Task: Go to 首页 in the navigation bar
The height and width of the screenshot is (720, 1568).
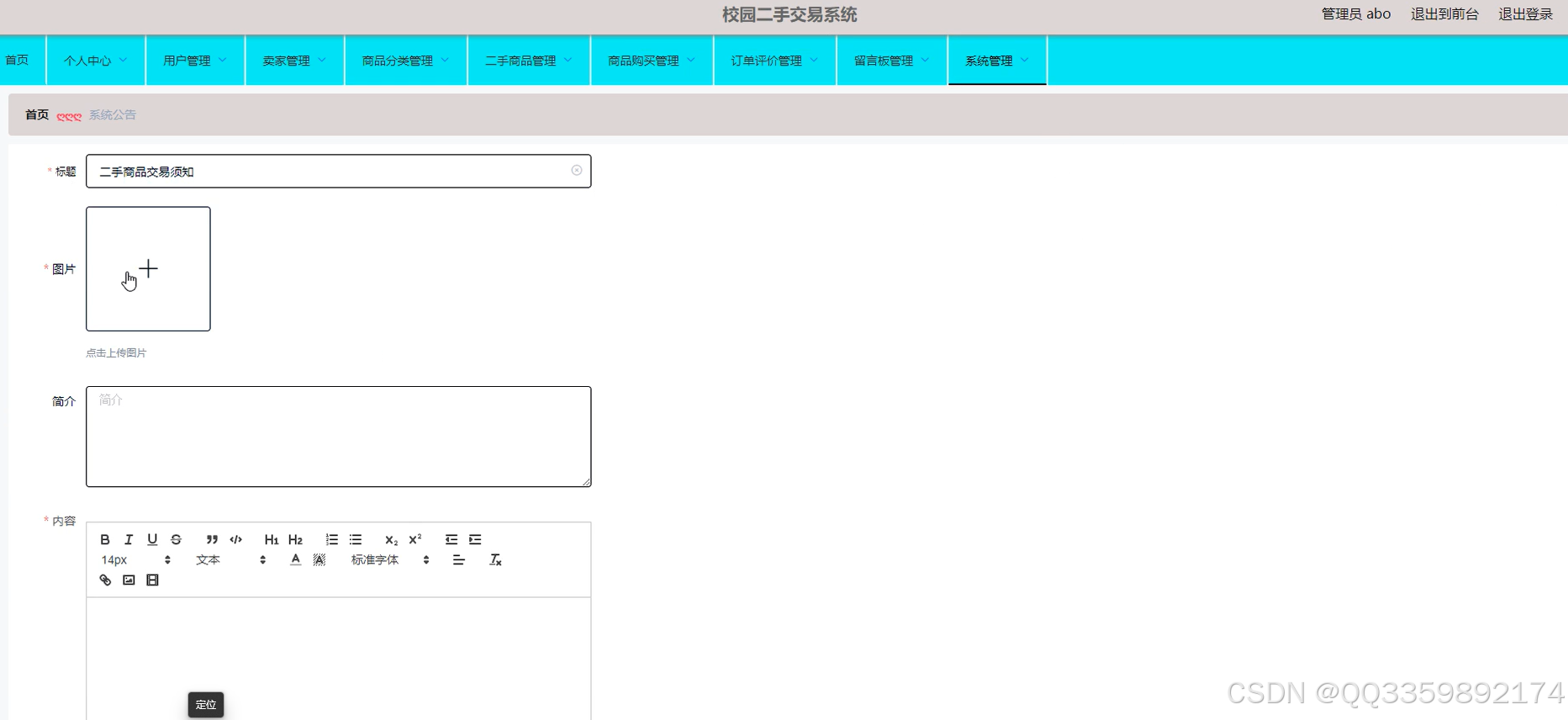Action: (18, 60)
